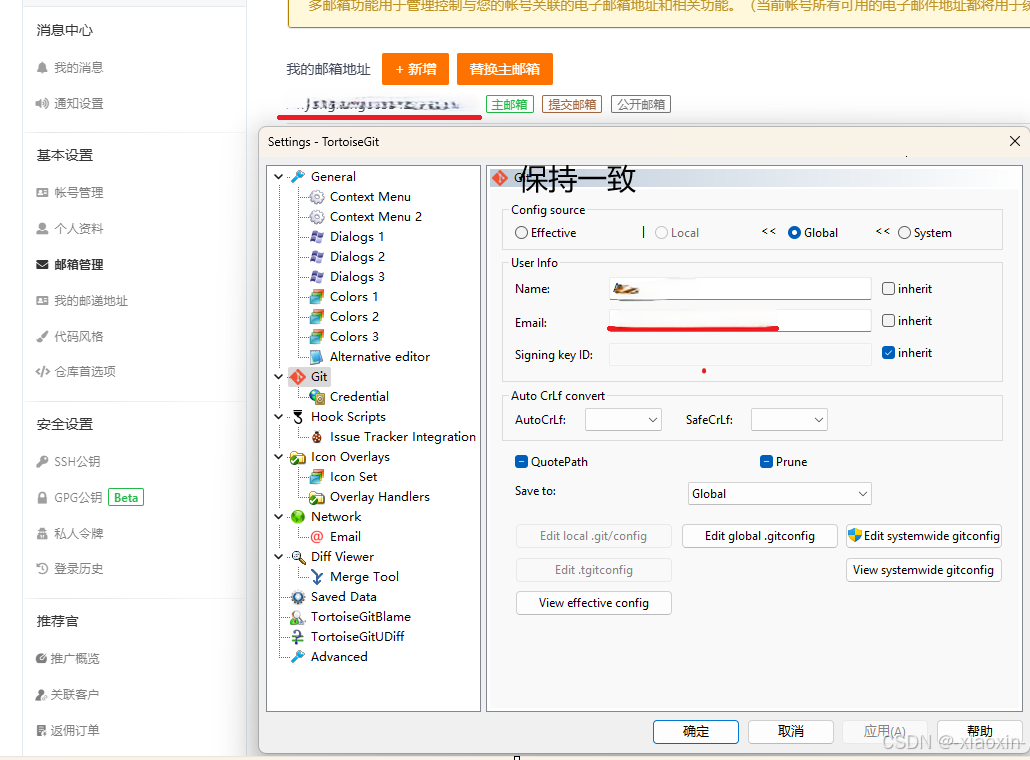Click the Dialogs 3 window icon
1030x760 pixels.
[317, 277]
